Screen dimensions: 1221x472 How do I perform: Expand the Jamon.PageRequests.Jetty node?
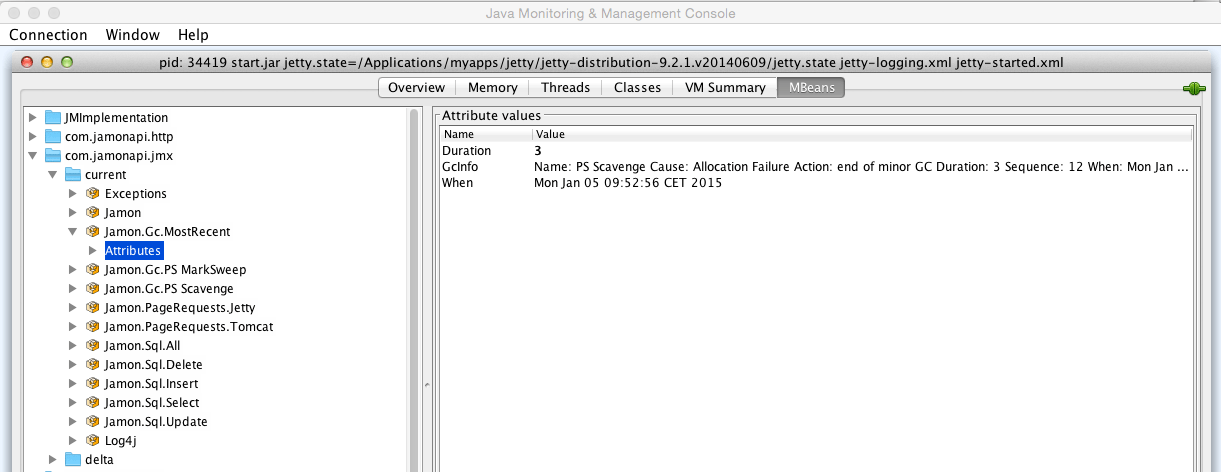72,308
